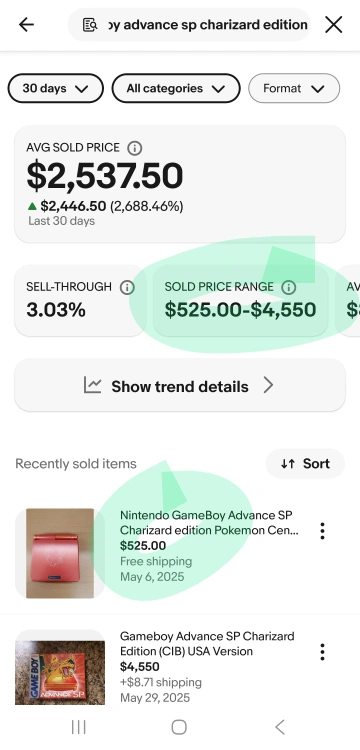Expand the 30 days dropdown
Image resolution: width=360 pixels, height=750 pixels.
pyautogui.click(x=55, y=88)
